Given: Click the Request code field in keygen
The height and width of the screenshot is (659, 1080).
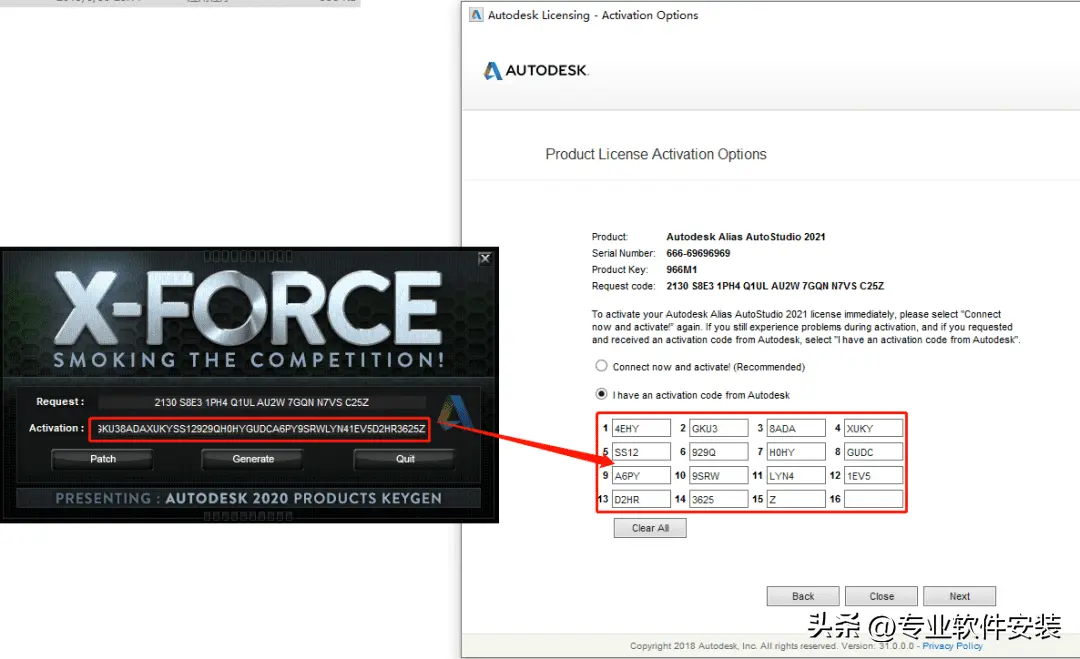Looking at the screenshot, I should click(261, 402).
